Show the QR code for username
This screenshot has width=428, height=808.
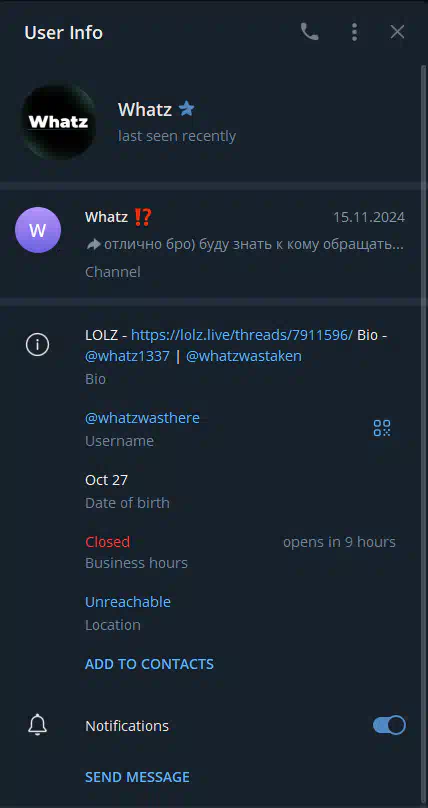pyautogui.click(x=382, y=428)
